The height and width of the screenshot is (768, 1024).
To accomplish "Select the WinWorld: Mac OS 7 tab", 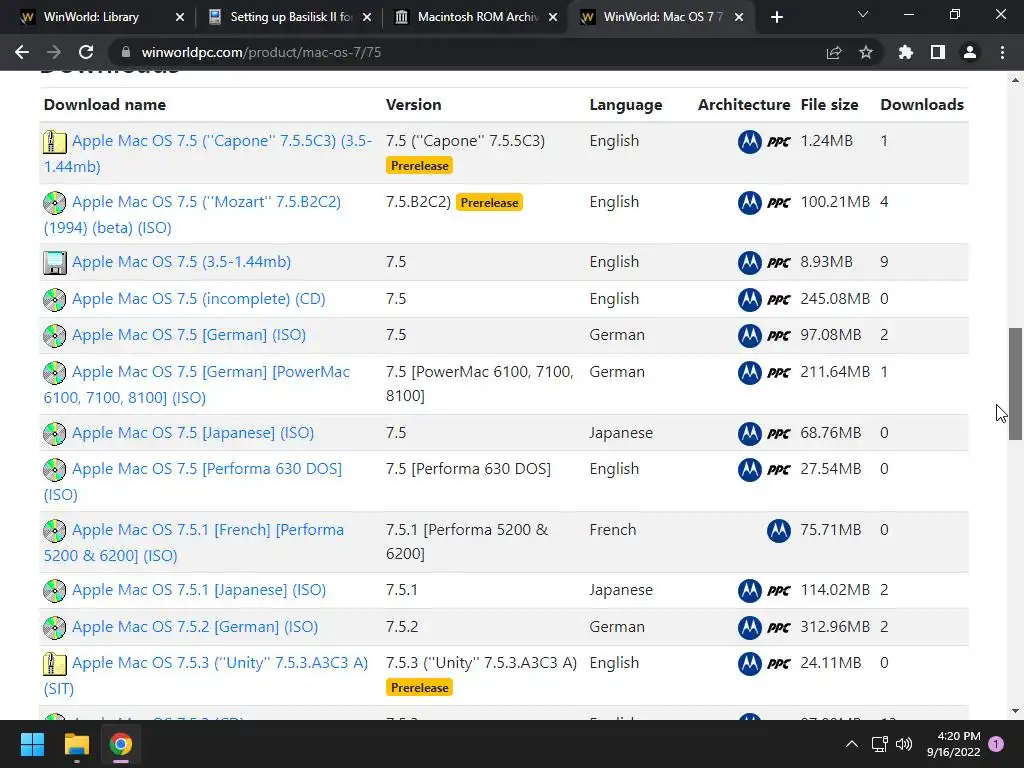I will tap(663, 17).
